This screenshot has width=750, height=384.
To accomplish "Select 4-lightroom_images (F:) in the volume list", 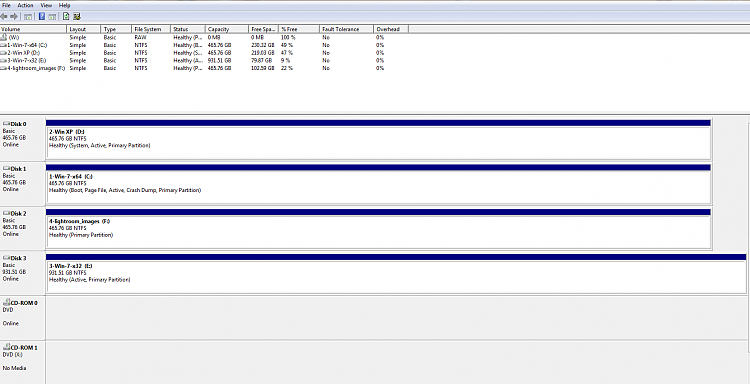I will [x=36, y=68].
